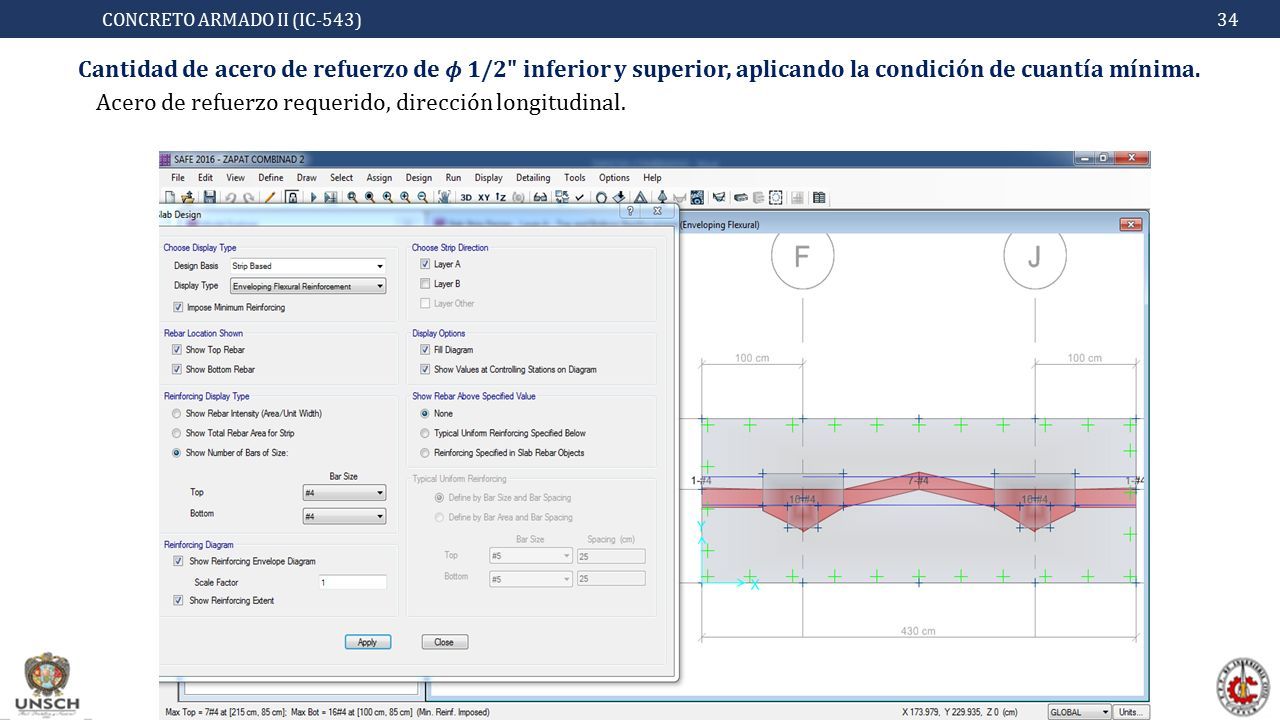This screenshot has height=720, width=1280.
Task: Select Show Rebar Intensity radio option
Action: point(177,413)
